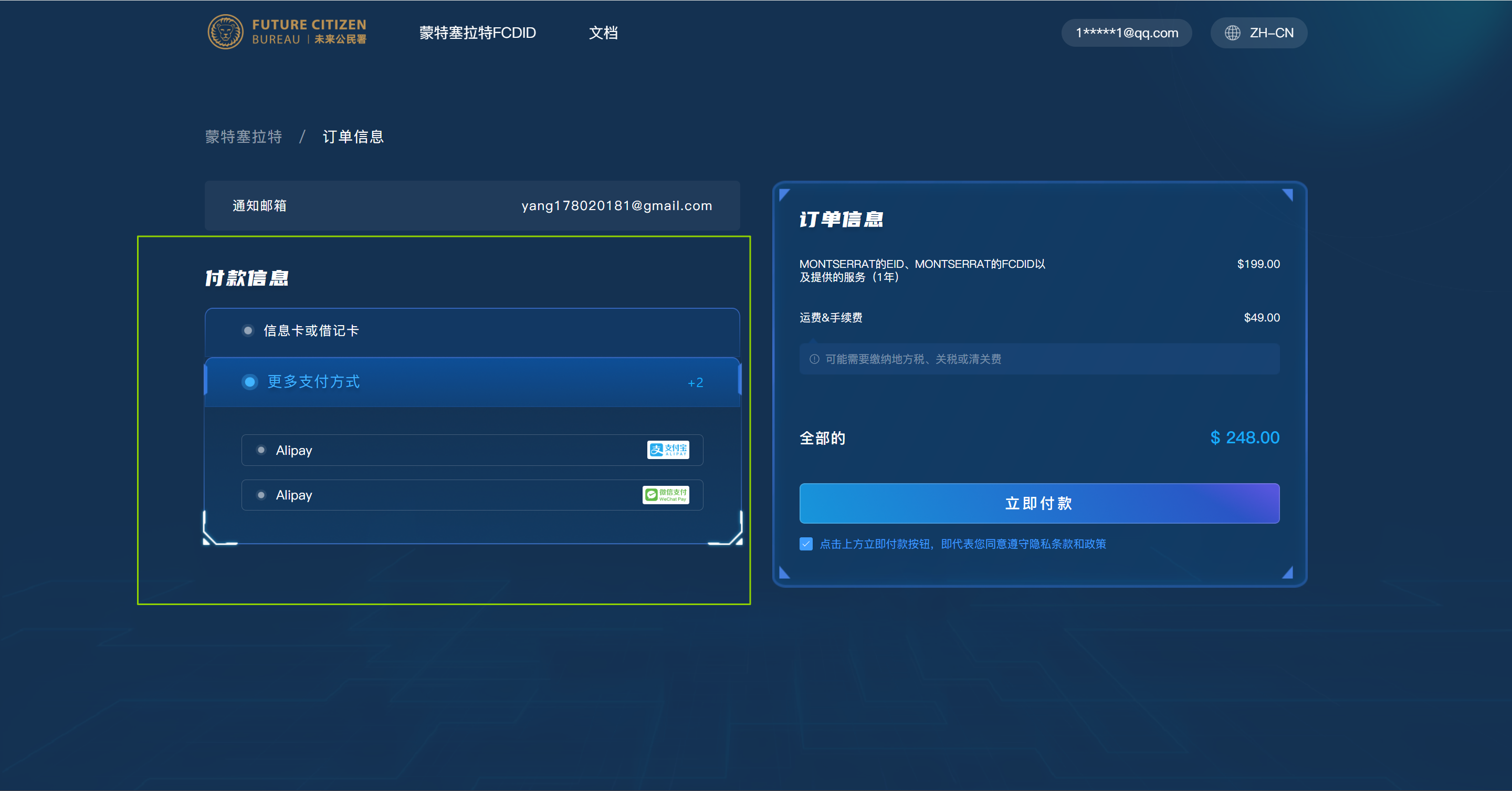
Task: Click the Alipay brand logo badge
Action: tap(667, 450)
